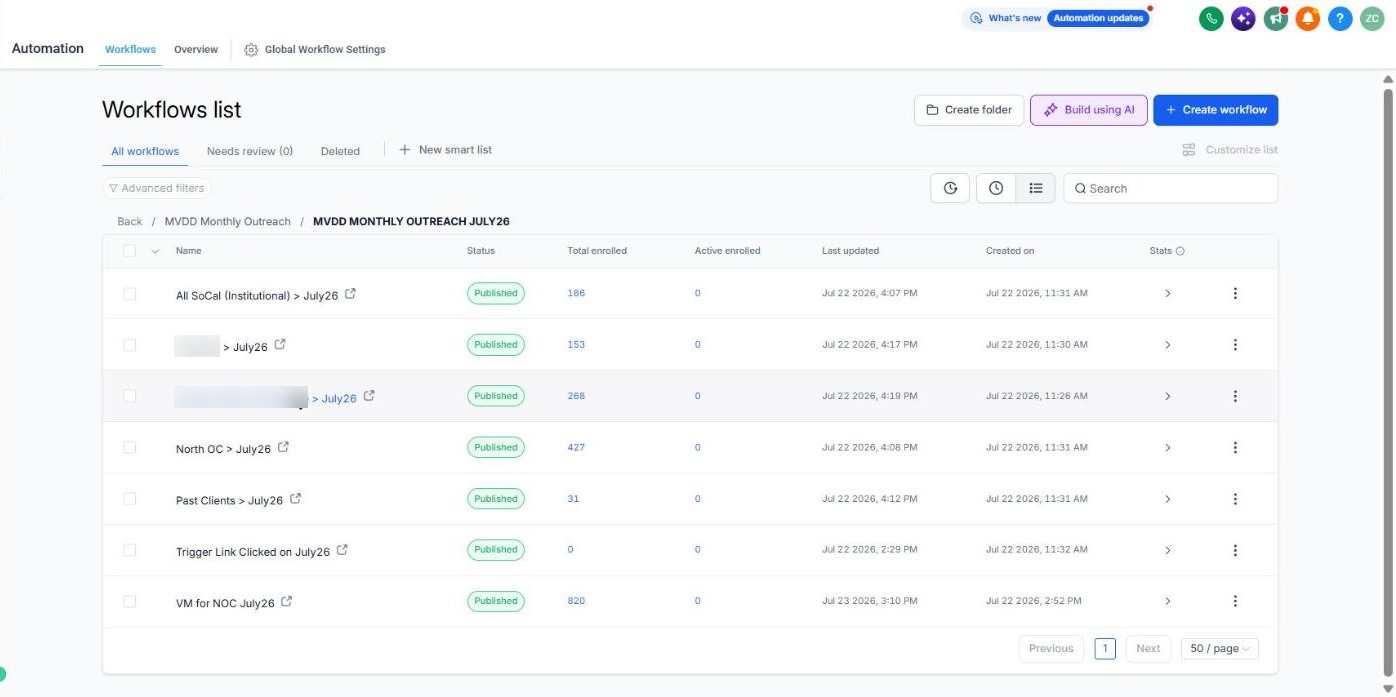Click the blue help question mark icon
Viewport: 1396px width, 697px height.
pos(1340,18)
